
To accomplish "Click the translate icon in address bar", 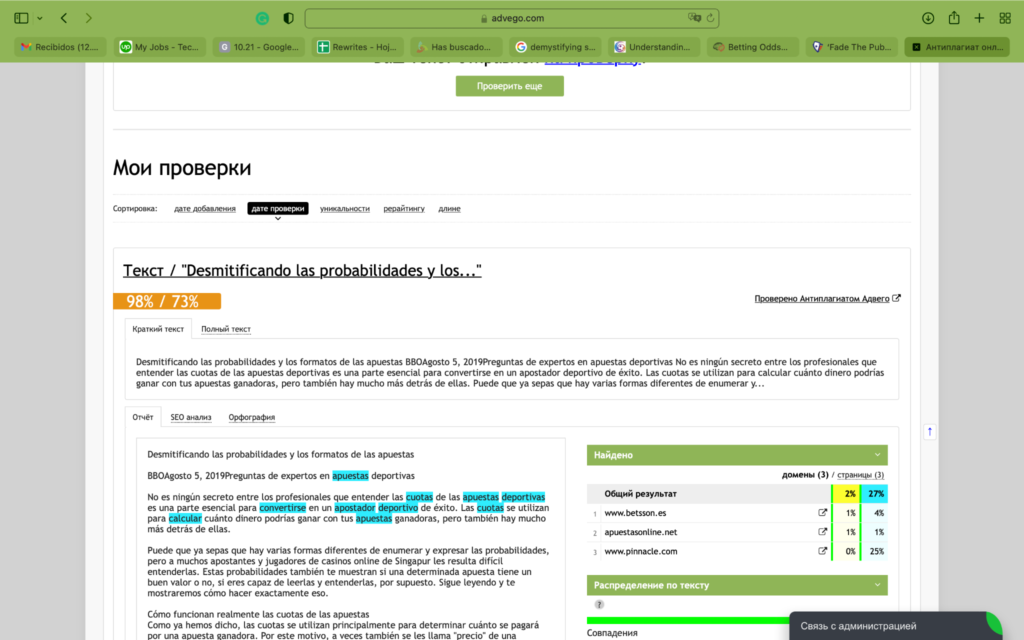I will (x=694, y=18).
